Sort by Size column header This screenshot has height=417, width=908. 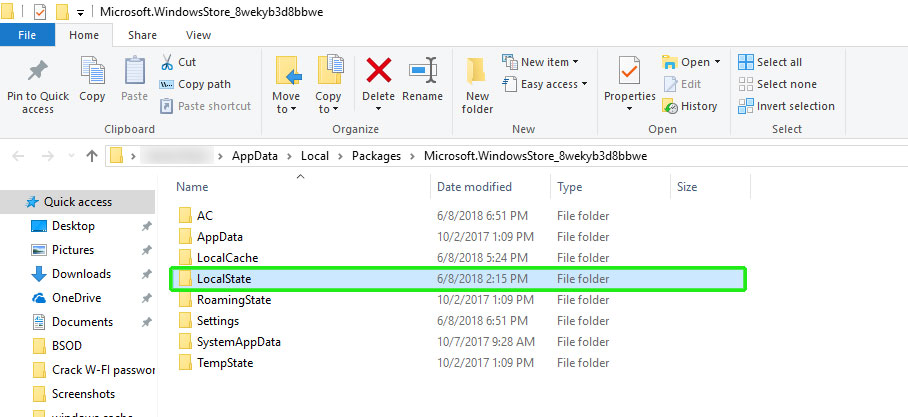pyautogui.click(x=687, y=187)
